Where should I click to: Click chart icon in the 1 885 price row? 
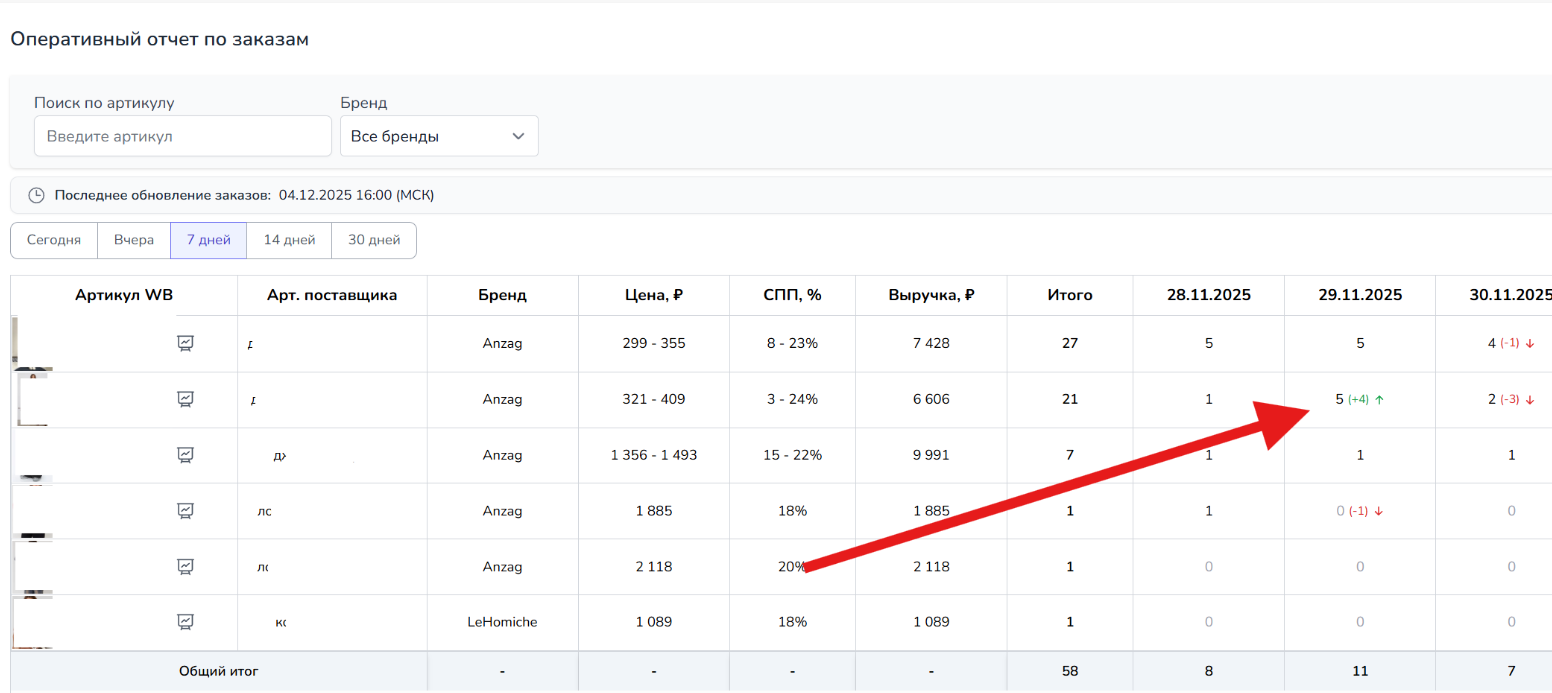[x=185, y=511]
